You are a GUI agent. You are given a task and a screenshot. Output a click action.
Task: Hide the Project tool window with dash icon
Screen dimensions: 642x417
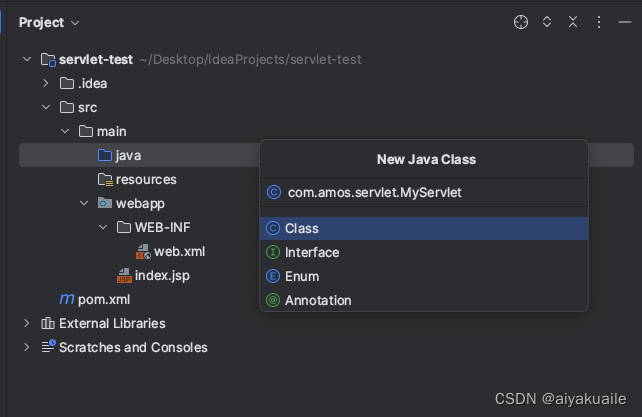click(x=625, y=22)
